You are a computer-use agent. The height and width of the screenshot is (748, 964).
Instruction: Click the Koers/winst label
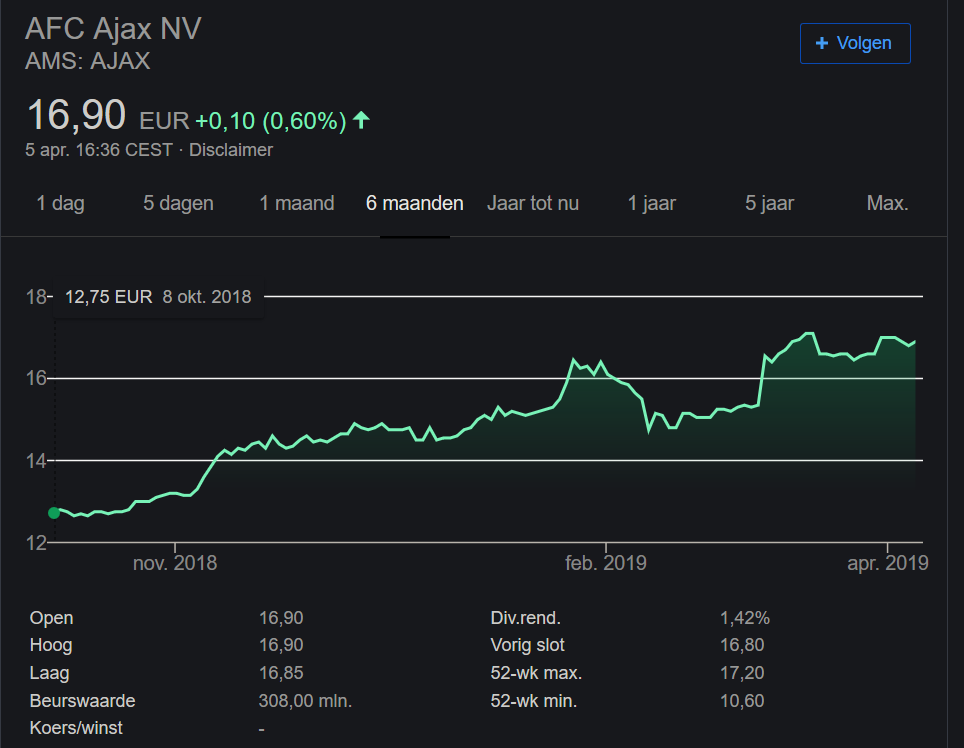coord(76,728)
